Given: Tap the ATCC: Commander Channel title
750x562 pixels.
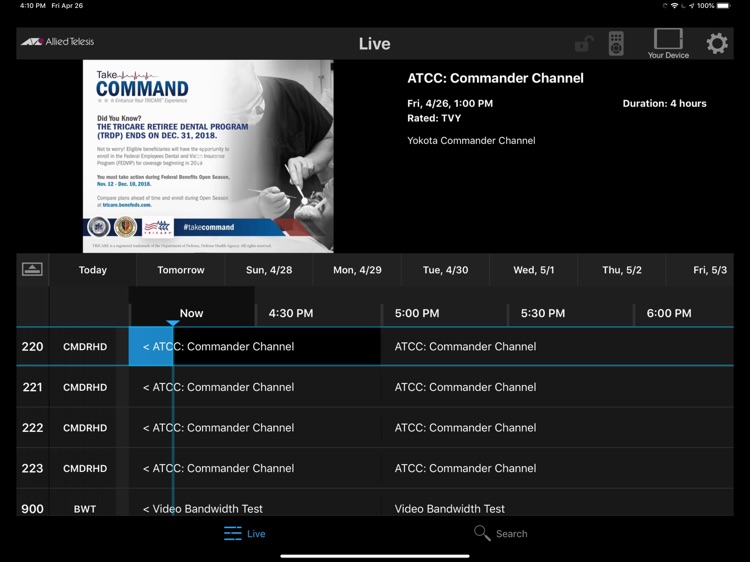Looking at the screenshot, I should pos(495,78).
